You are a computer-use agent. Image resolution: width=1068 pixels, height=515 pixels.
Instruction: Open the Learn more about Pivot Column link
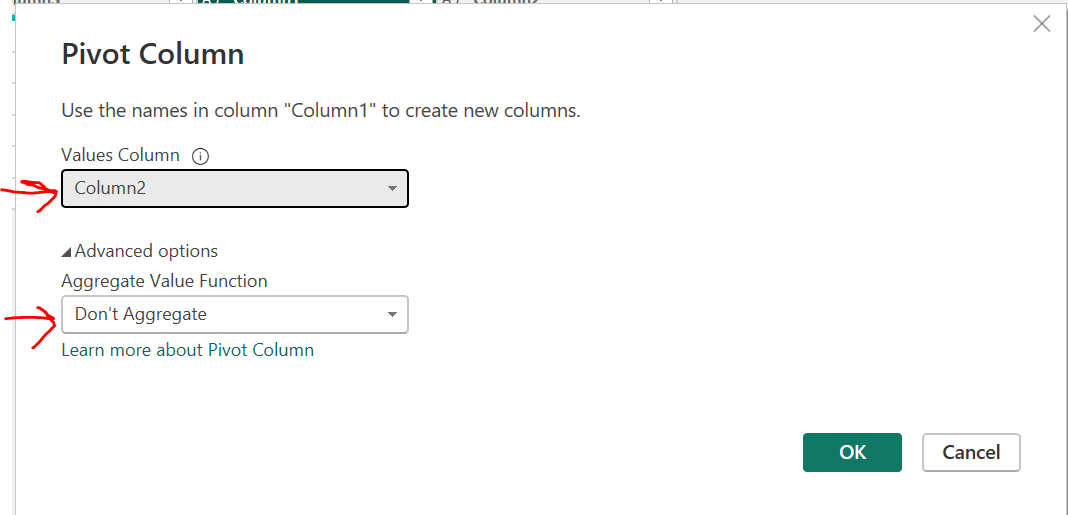pyautogui.click(x=187, y=350)
